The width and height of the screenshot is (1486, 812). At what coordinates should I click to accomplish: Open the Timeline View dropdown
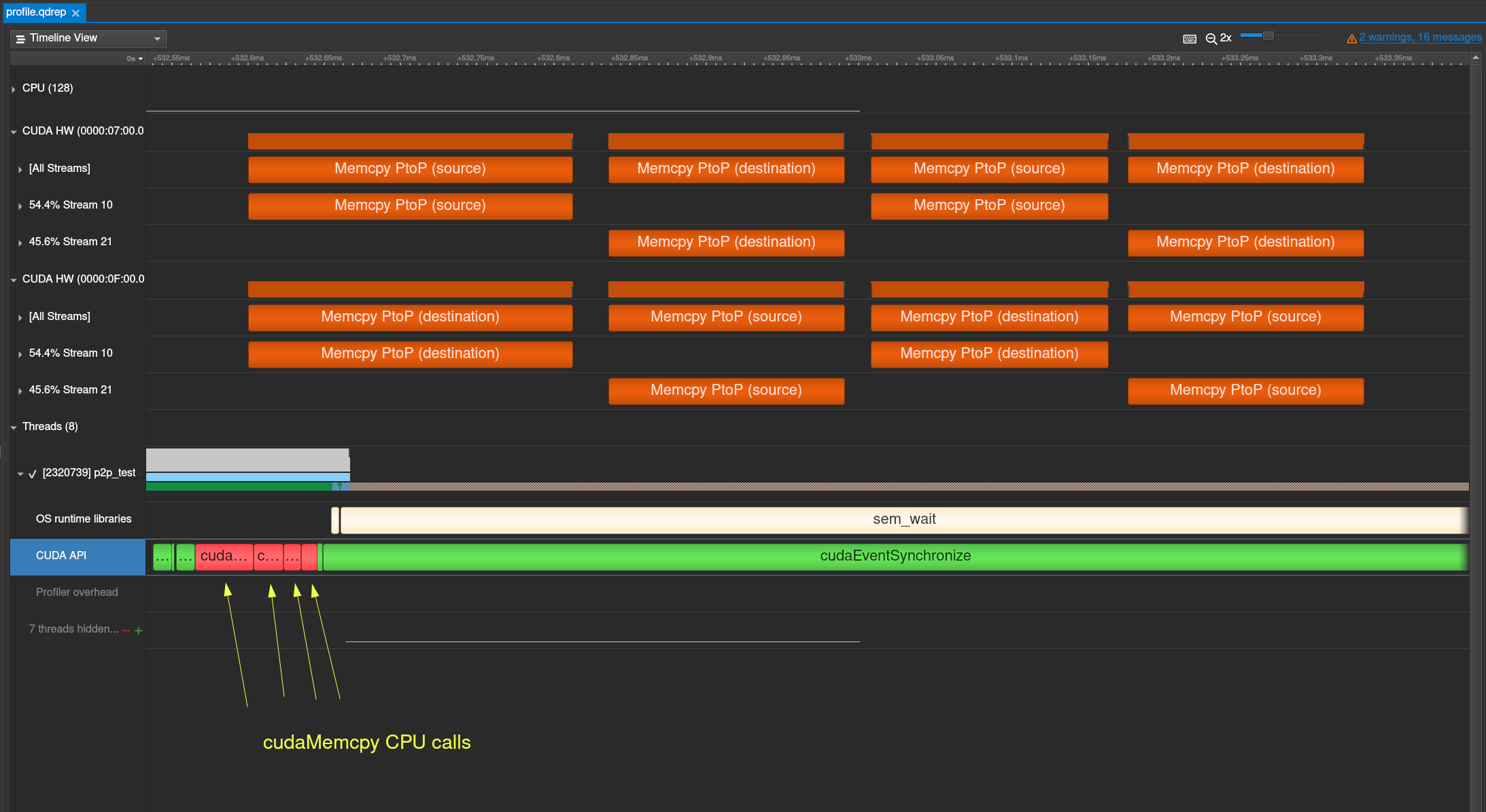[x=157, y=39]
